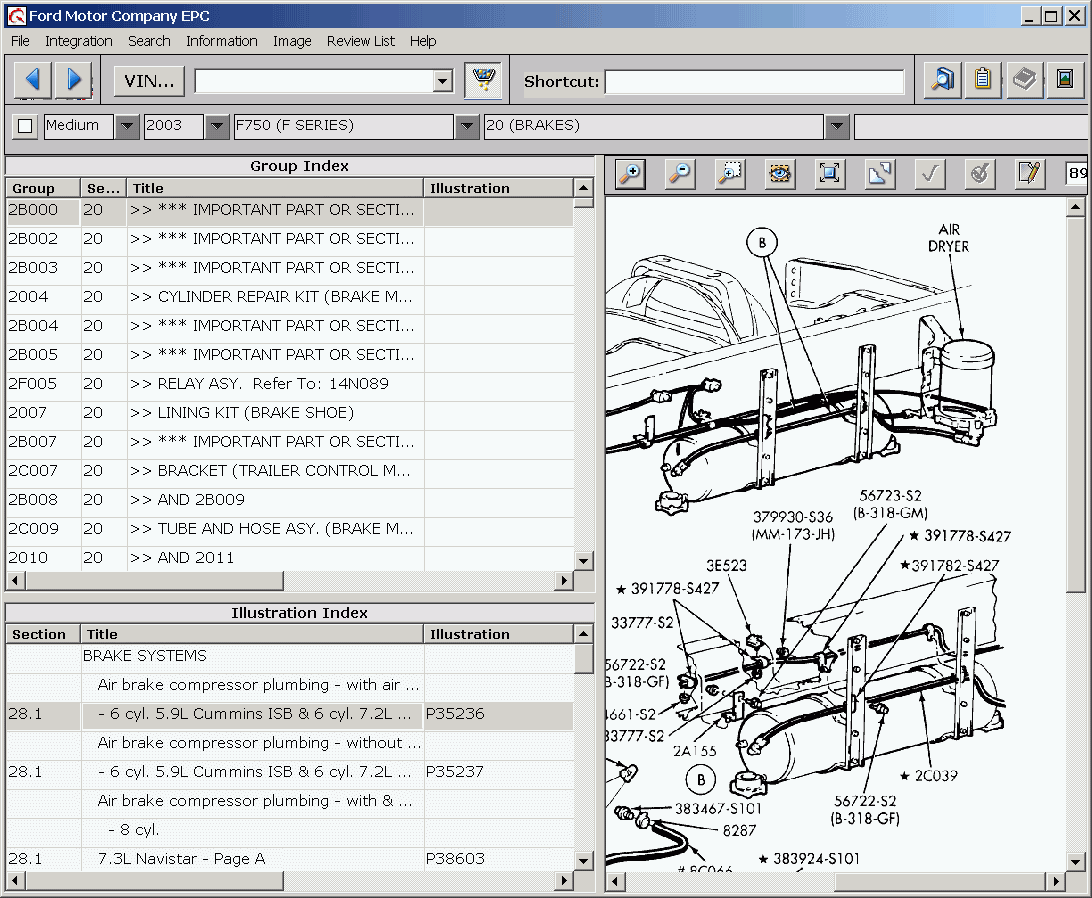1092x898 pixels.
Task: Select the Zoom In tool on the image toolbar
Action: pos(630,174)
